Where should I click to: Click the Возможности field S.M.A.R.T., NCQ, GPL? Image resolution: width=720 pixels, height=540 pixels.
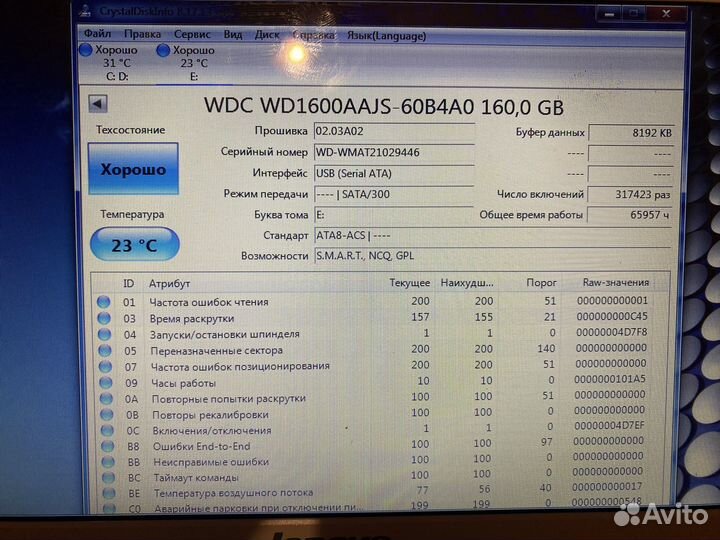(493, 256)
